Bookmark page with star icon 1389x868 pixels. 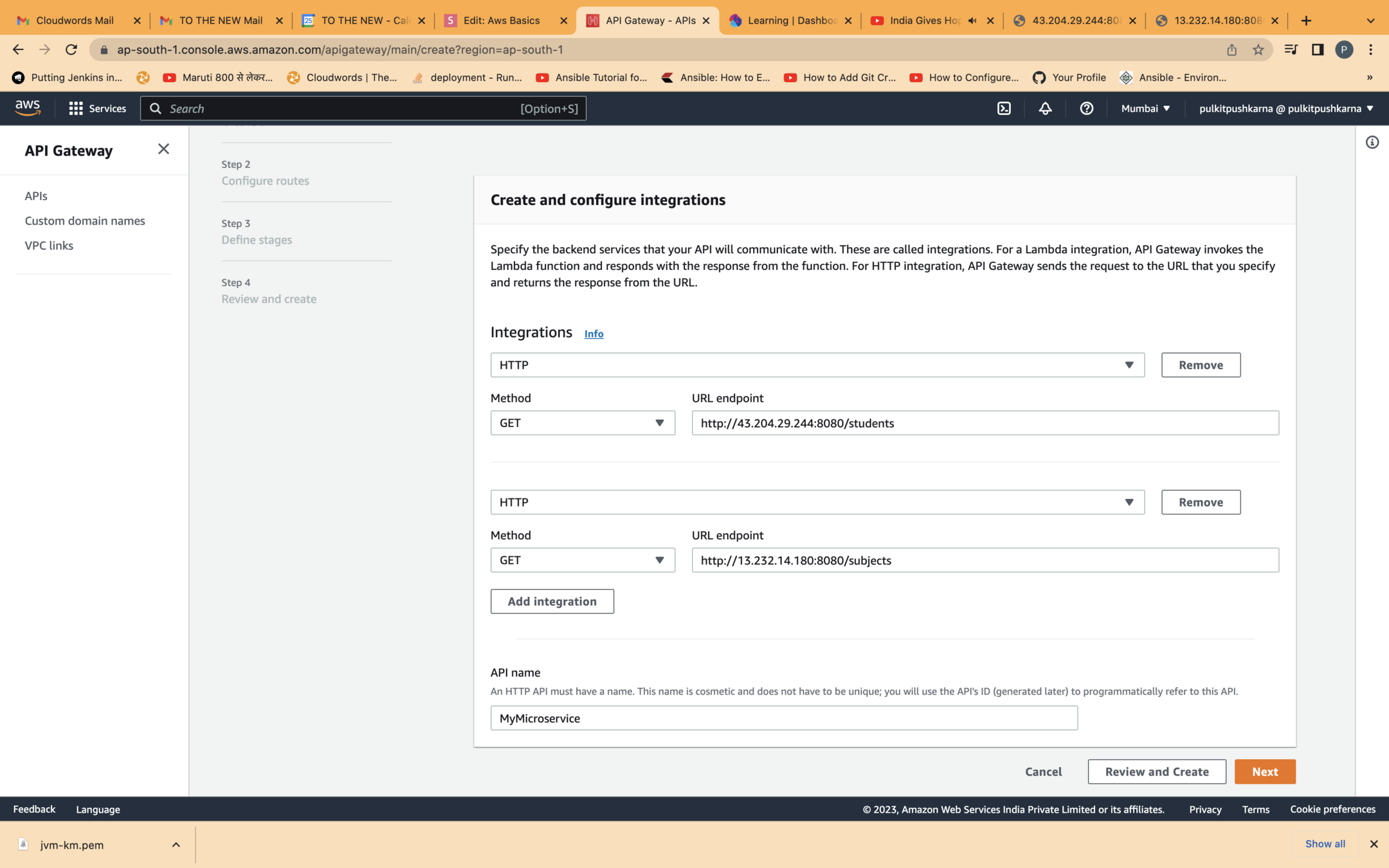pos(1258,50)
